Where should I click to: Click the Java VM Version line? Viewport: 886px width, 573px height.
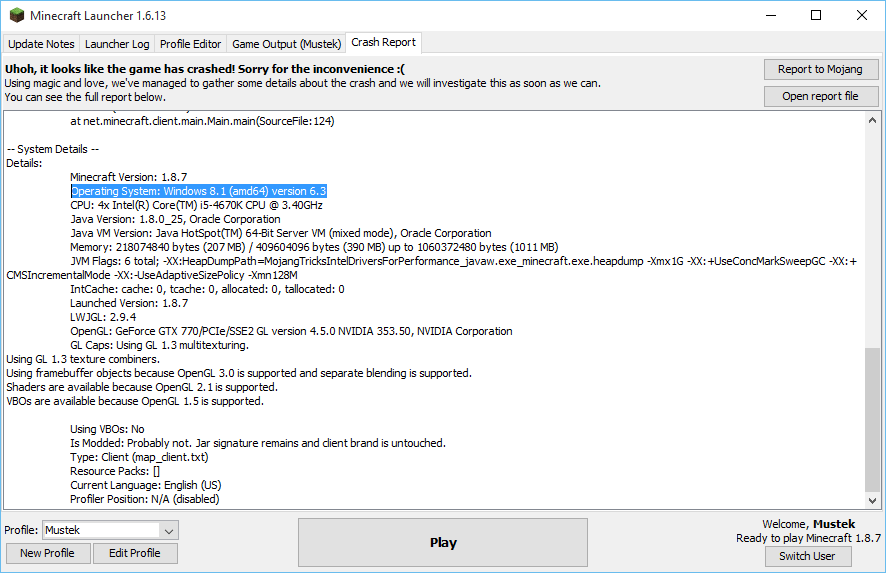(x=281, y=233)
